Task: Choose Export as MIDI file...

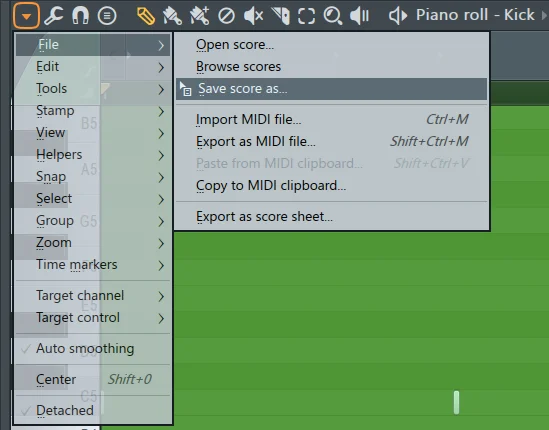Action: [x=331, y=142]
